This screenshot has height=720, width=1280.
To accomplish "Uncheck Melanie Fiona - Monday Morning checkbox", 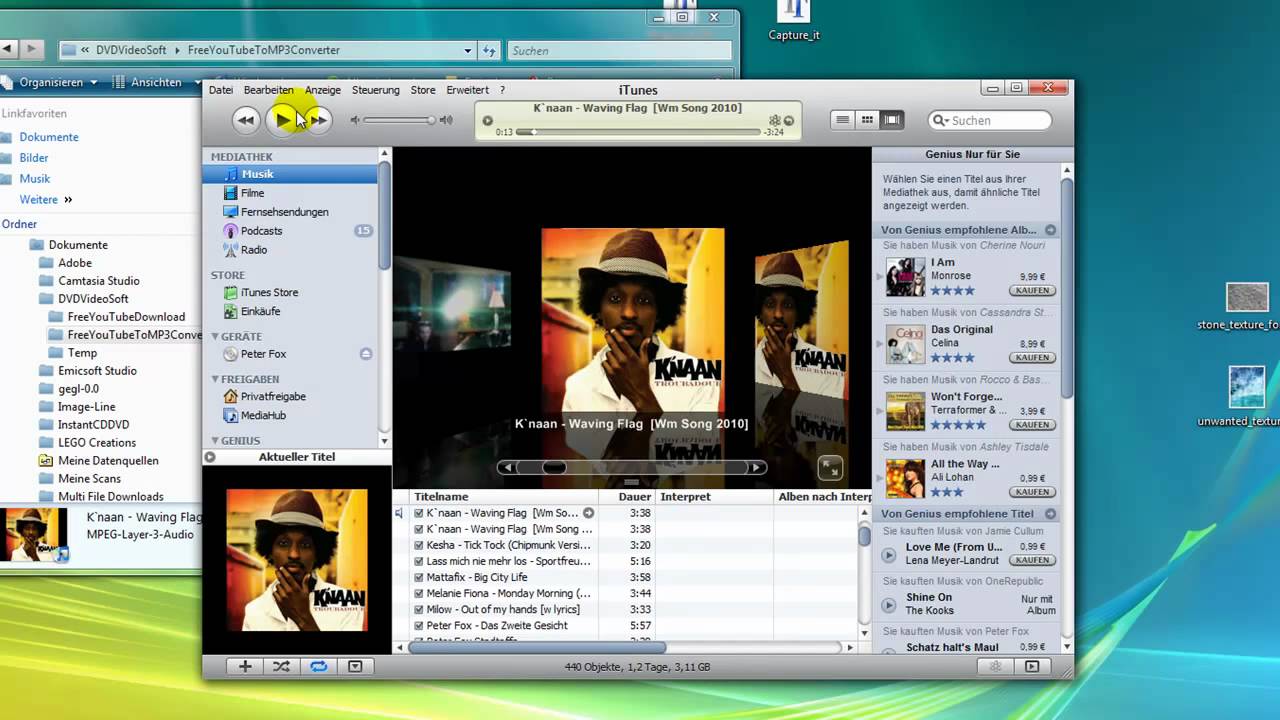I will coord(419,593).
